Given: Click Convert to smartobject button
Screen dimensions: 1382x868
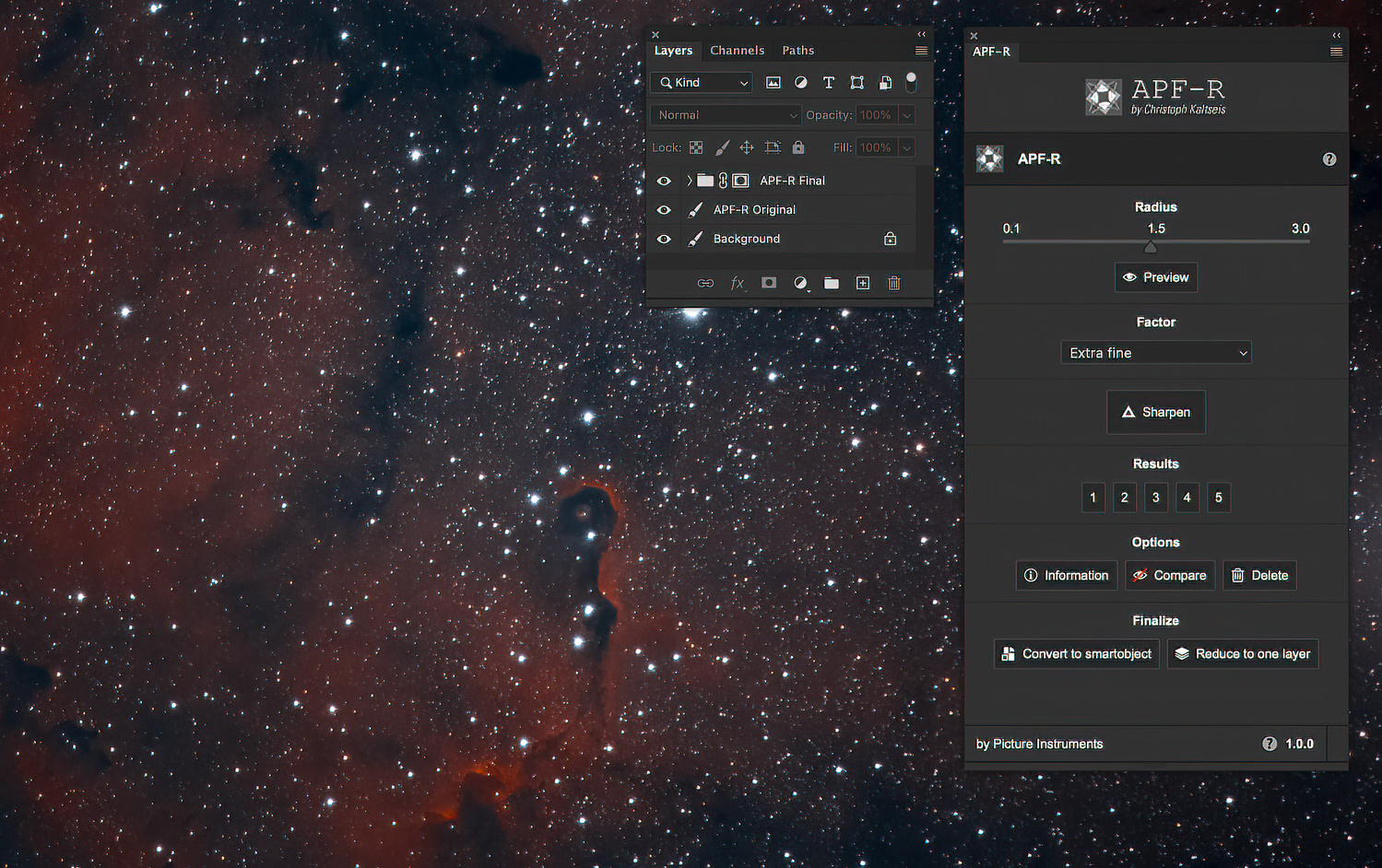Looking at the screenshot, I should [x=1076, y=654].
